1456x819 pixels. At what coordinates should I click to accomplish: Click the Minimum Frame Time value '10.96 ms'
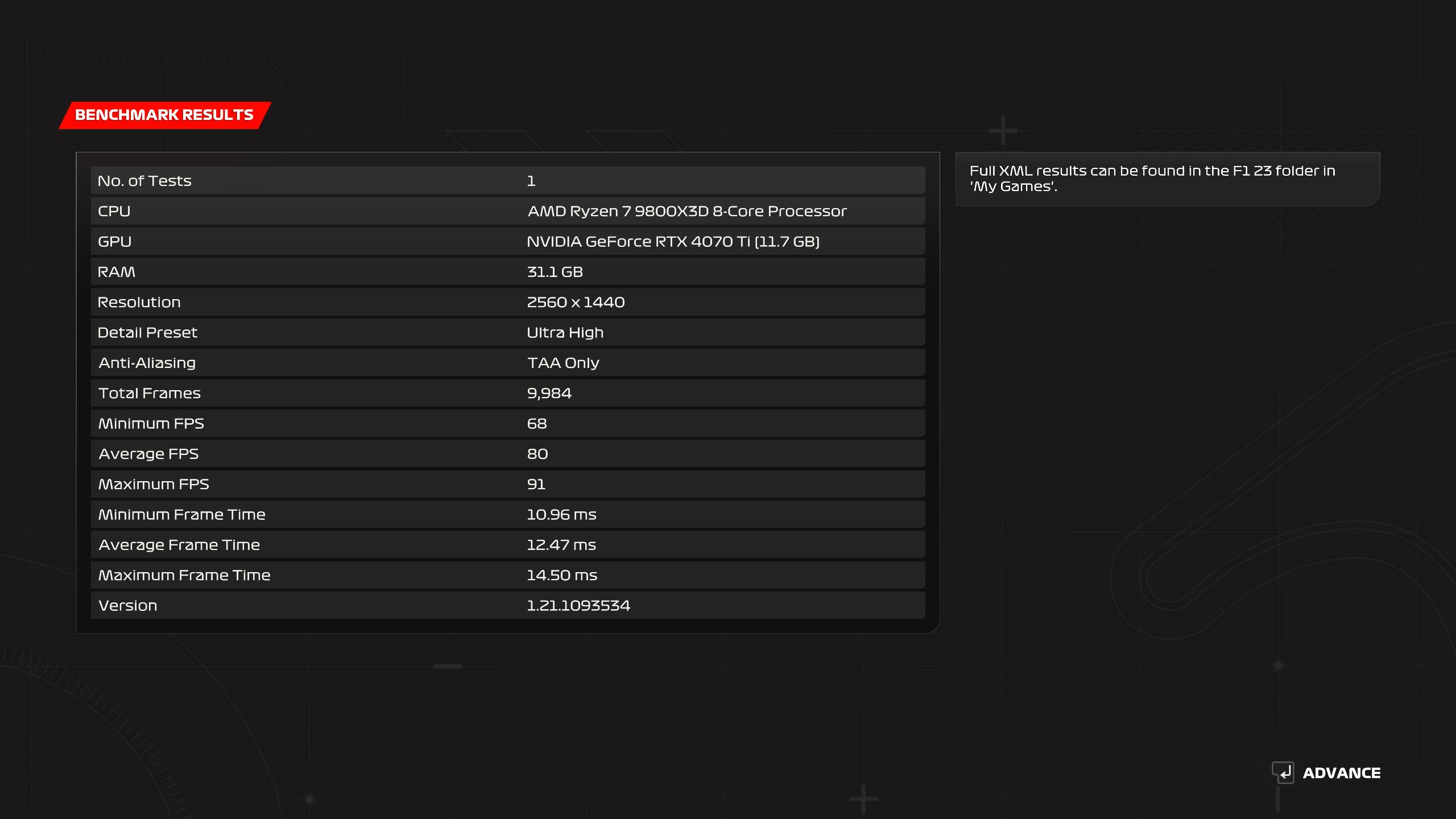pyautogui.click(x=561, y=515)
